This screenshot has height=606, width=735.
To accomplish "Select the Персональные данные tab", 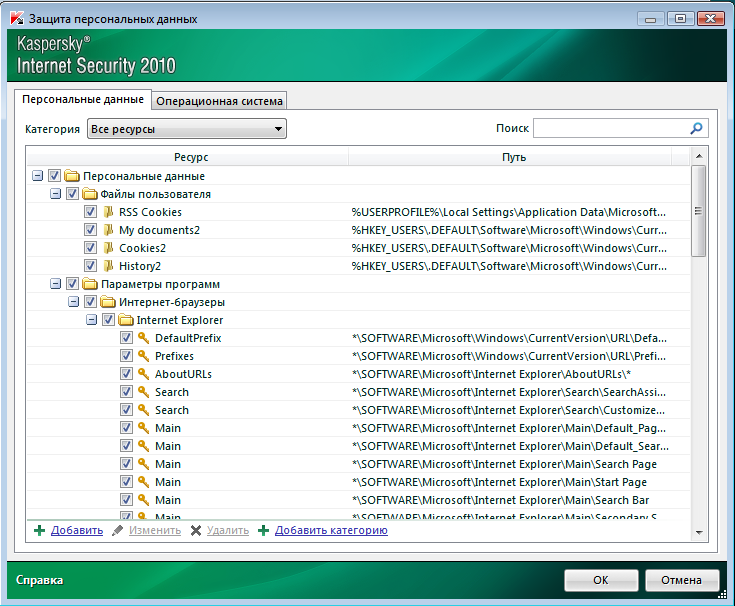I will coord(83,99).
